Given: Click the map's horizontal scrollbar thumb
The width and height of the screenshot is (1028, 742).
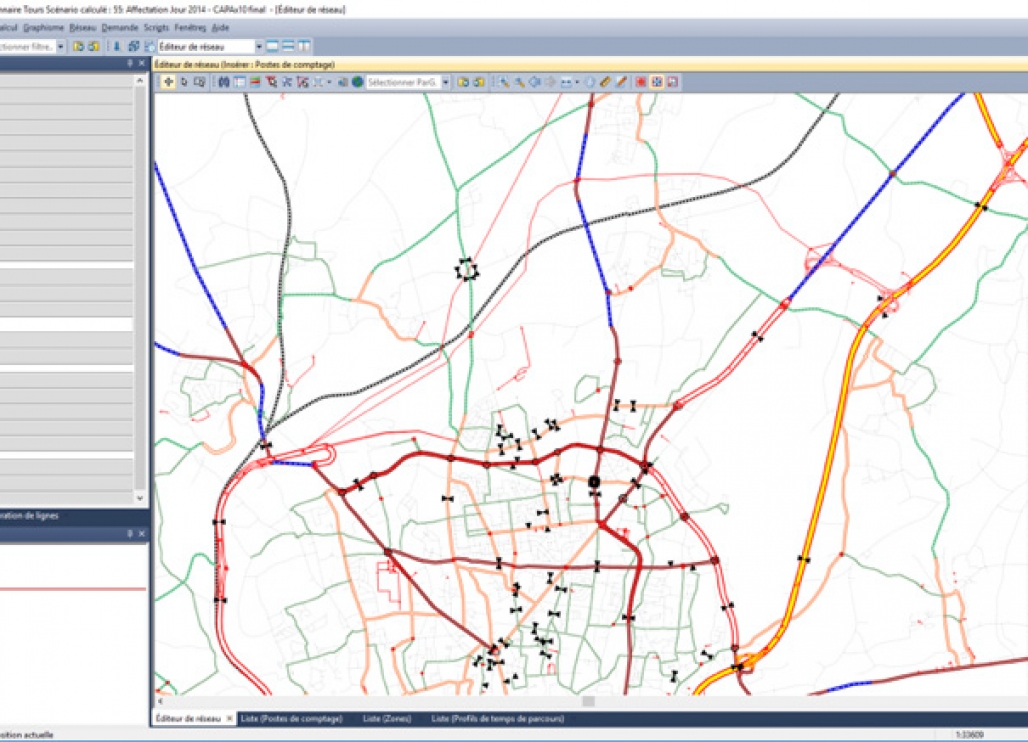Looking at the screenshot, I should 588,702.
